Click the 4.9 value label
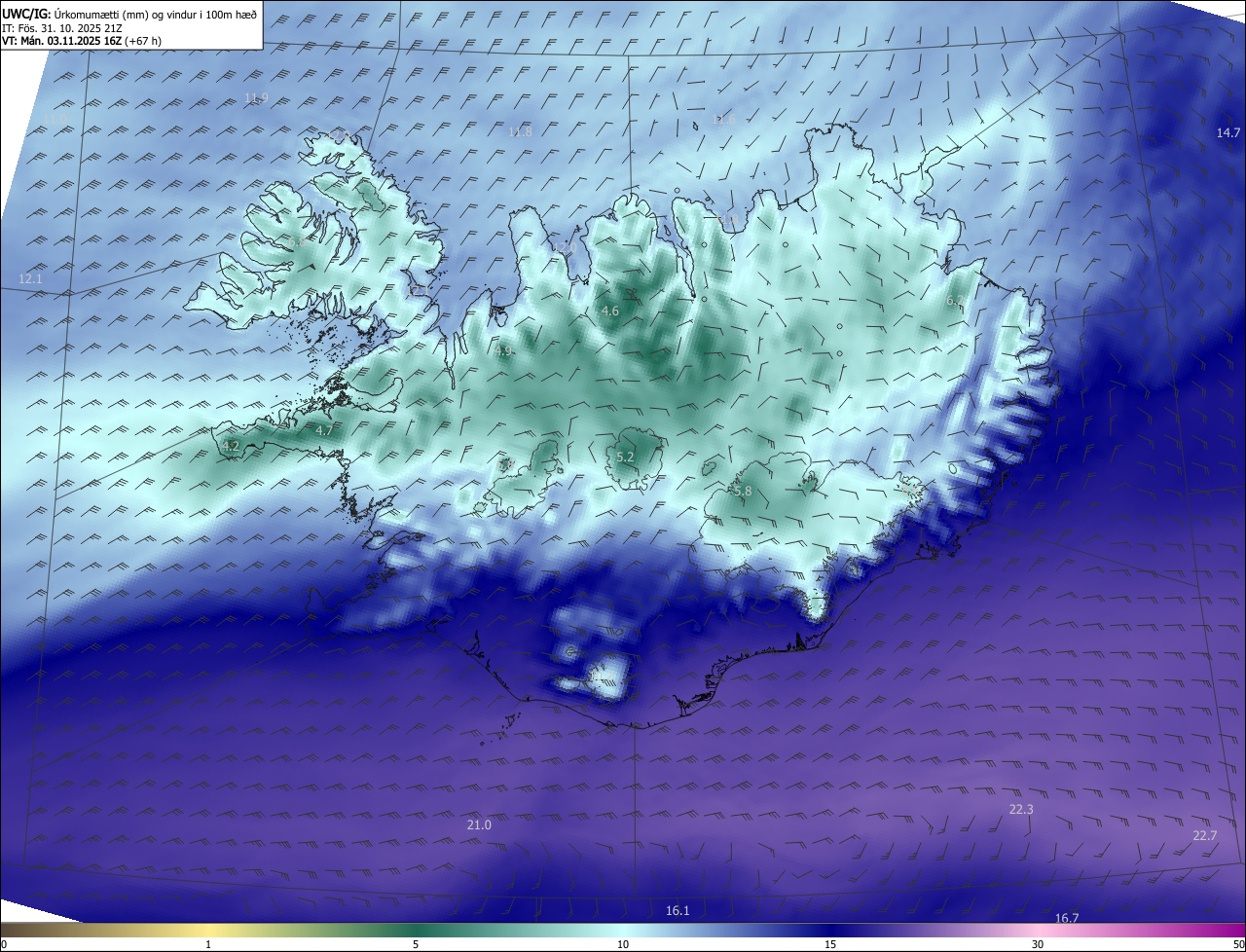The height and width of the screenshot is (952, 1246). [503, 351]
